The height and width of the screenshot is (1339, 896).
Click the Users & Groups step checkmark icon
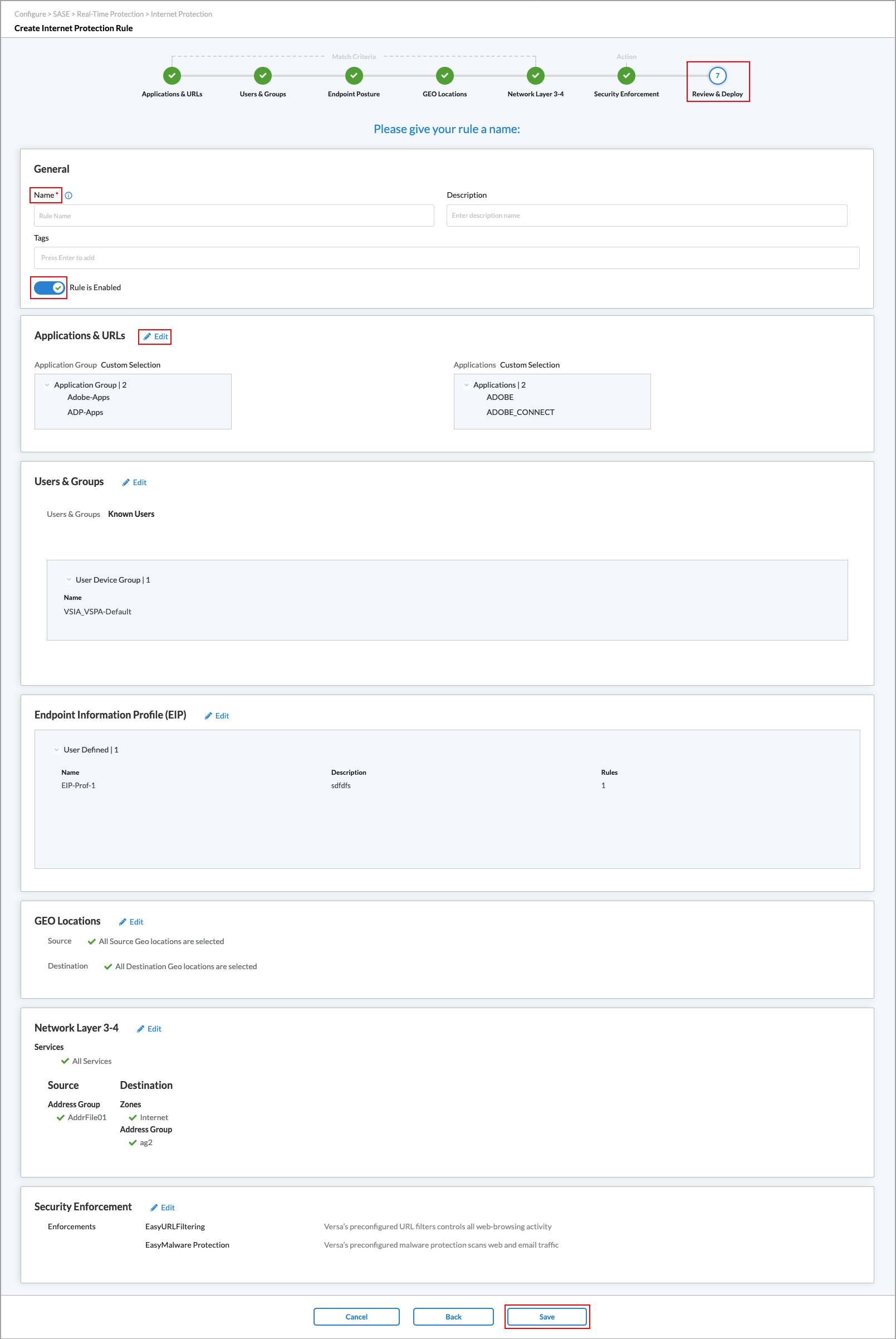click(263, 75)
